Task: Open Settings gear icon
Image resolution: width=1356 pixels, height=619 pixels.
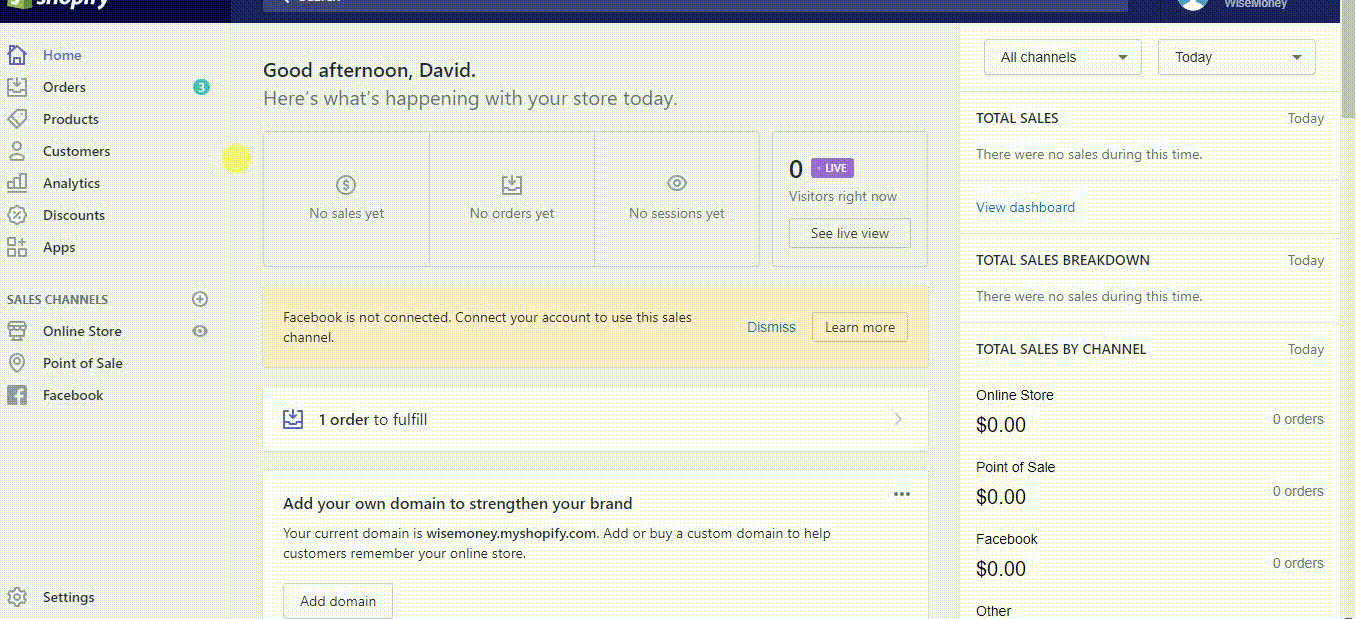Action: click(x=17, y=597)
